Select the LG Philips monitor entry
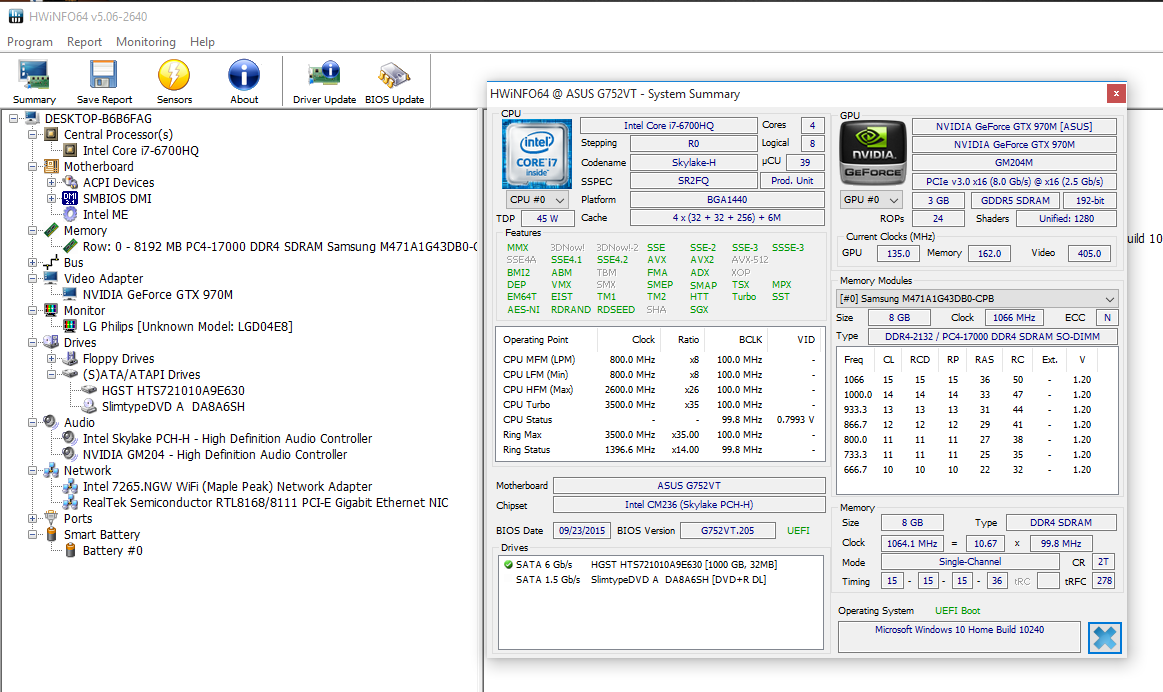This screenshot has width=1163, height=692. tap(188, 326)
